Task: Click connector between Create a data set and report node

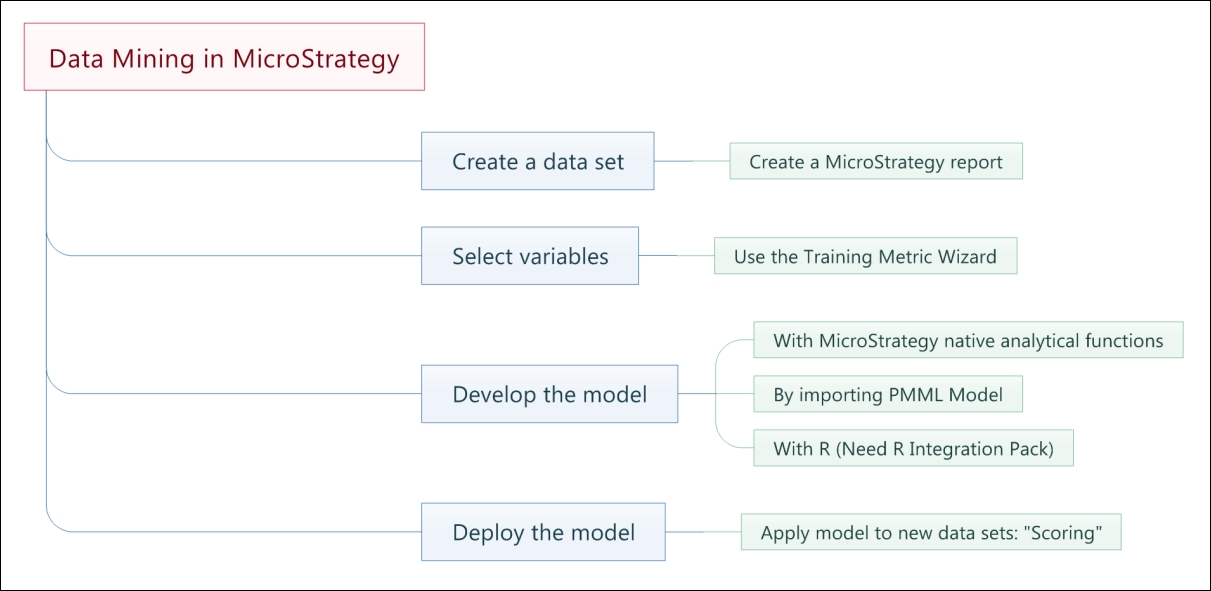Action: click(x=692, y=161)
